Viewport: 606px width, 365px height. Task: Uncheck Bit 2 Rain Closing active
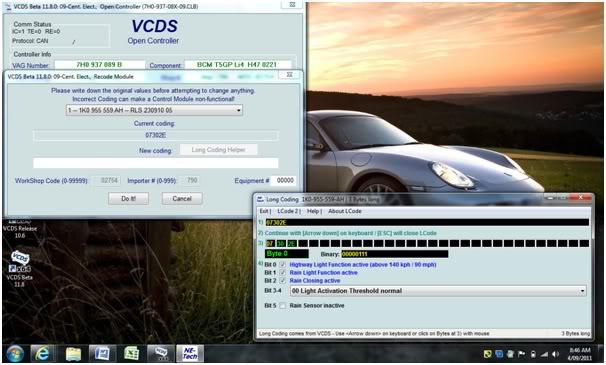click(x=283, y=281)
